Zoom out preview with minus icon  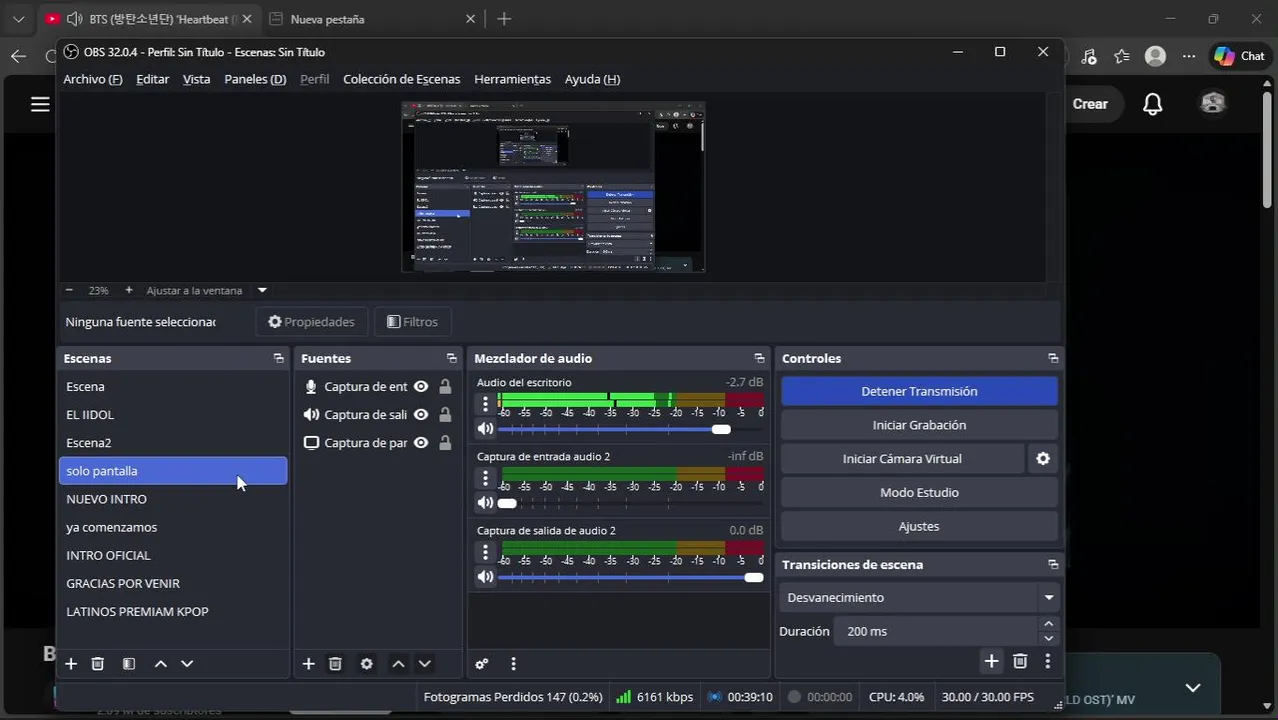pyautogui.click(x=69, y=290)
